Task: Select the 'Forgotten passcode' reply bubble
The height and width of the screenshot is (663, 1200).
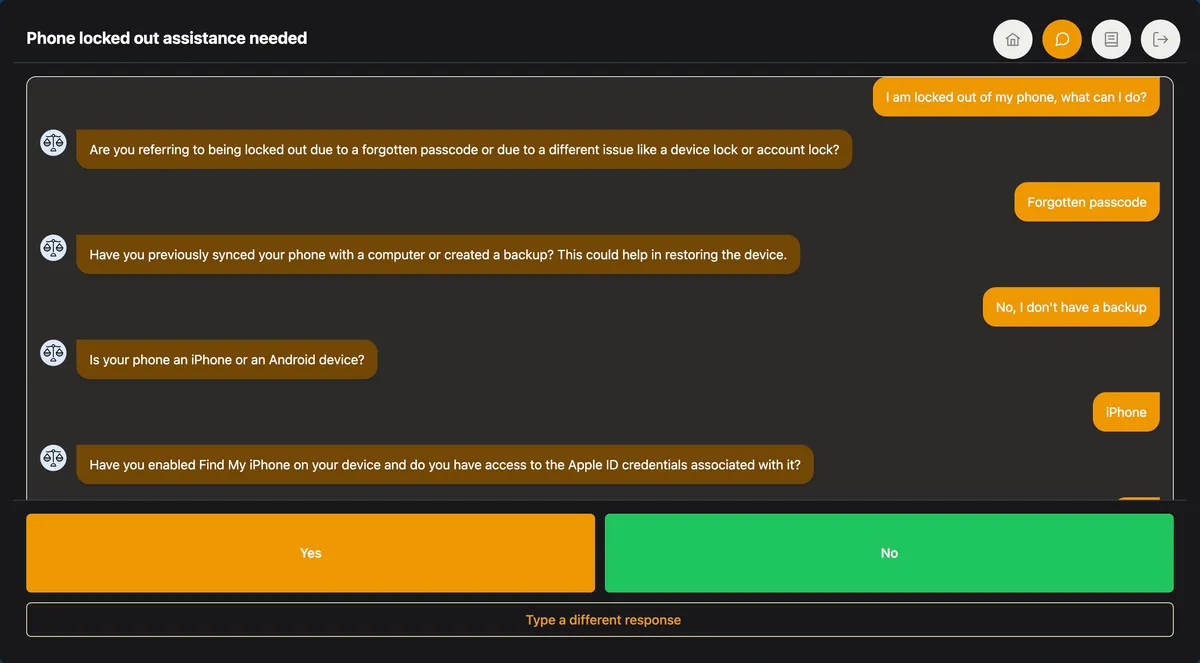Action: (x=1086, y=202)
